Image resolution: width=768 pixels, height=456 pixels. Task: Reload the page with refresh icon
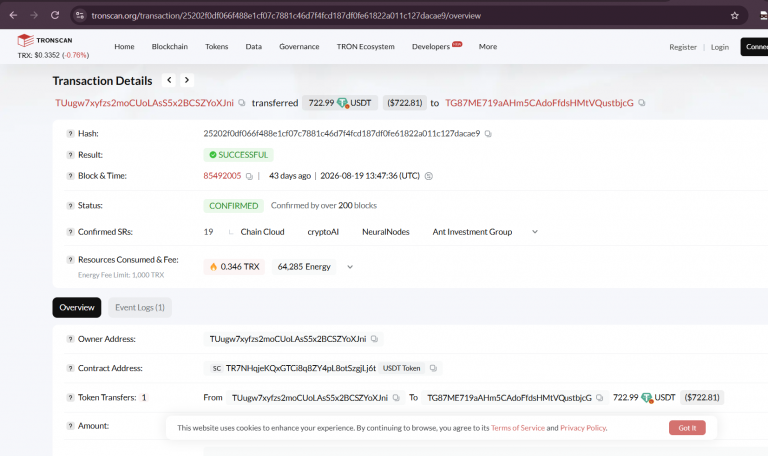coord(55,15)
